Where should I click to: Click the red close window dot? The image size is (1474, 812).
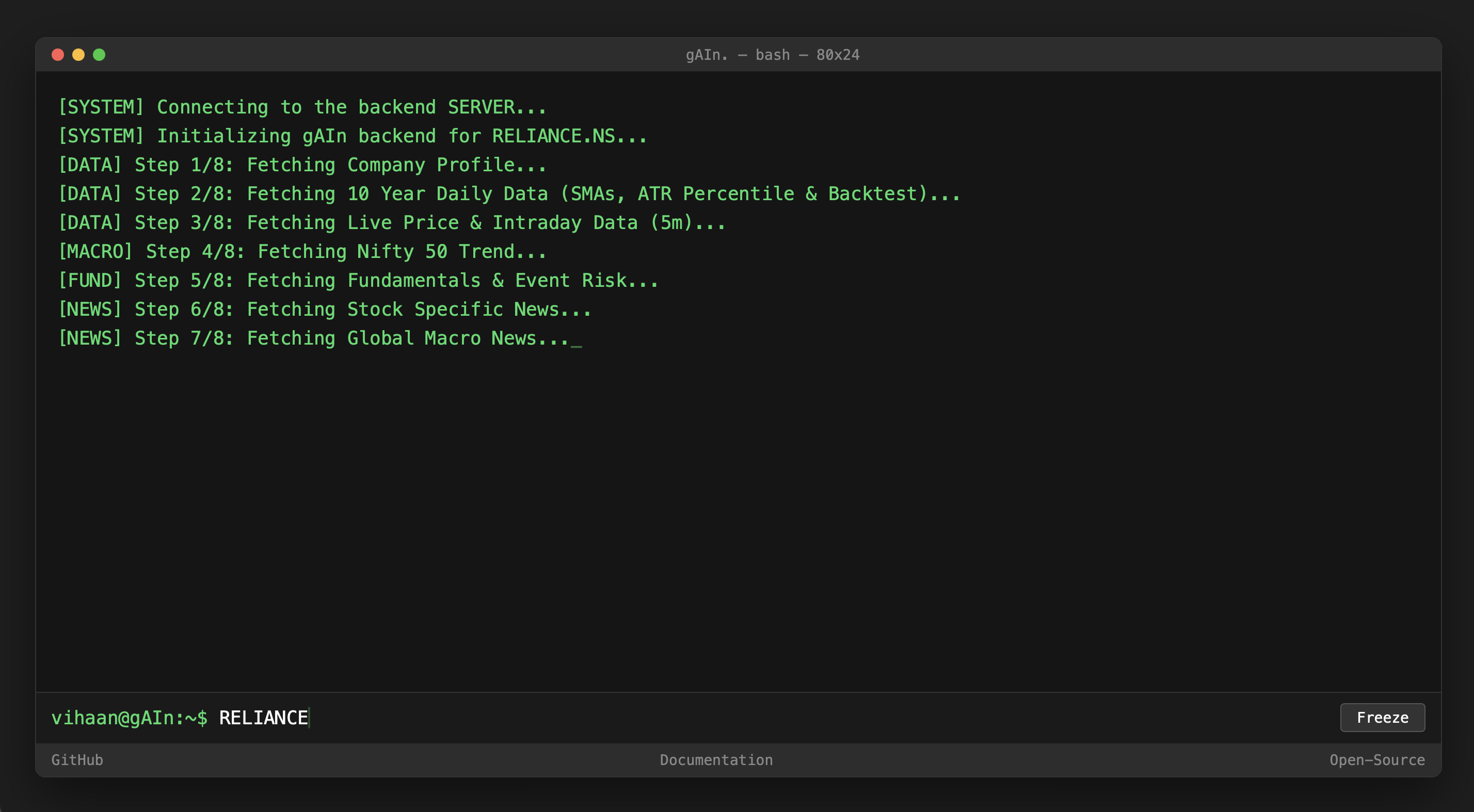tap(58, 55)
